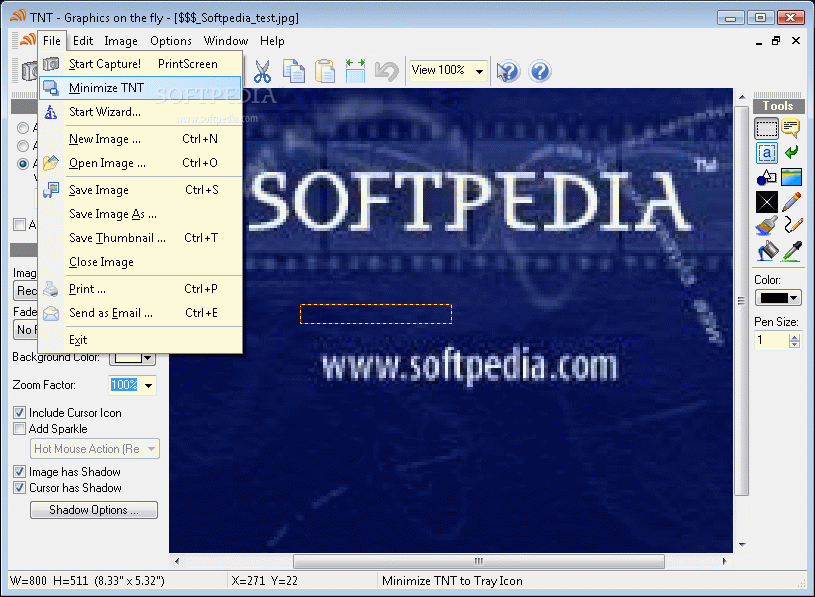The height and width of the screenshot is (597, 815).
Task: Uncheck Cursor has Shadow
Action: click(x=19, y=488)
